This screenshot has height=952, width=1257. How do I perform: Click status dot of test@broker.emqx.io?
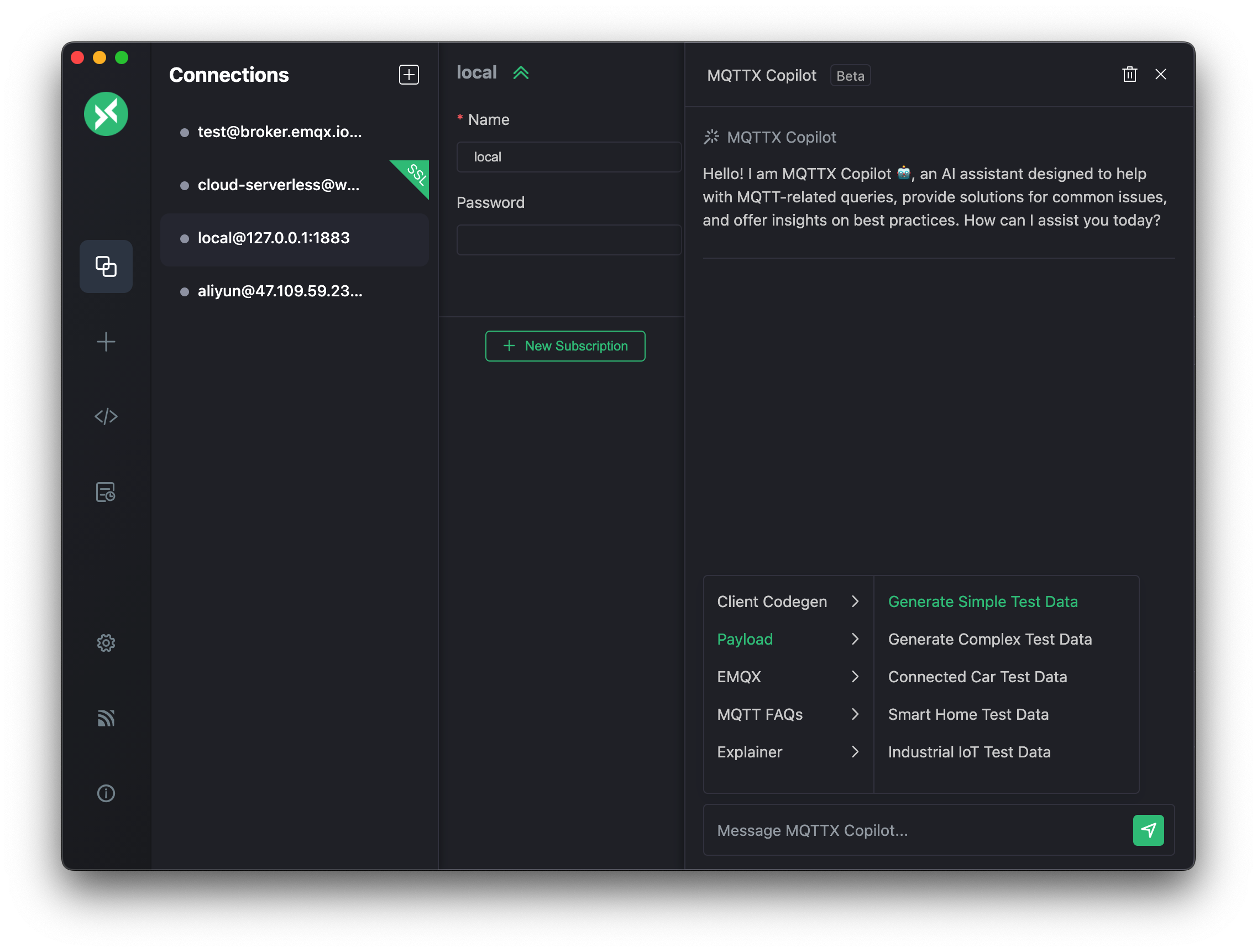184,133
